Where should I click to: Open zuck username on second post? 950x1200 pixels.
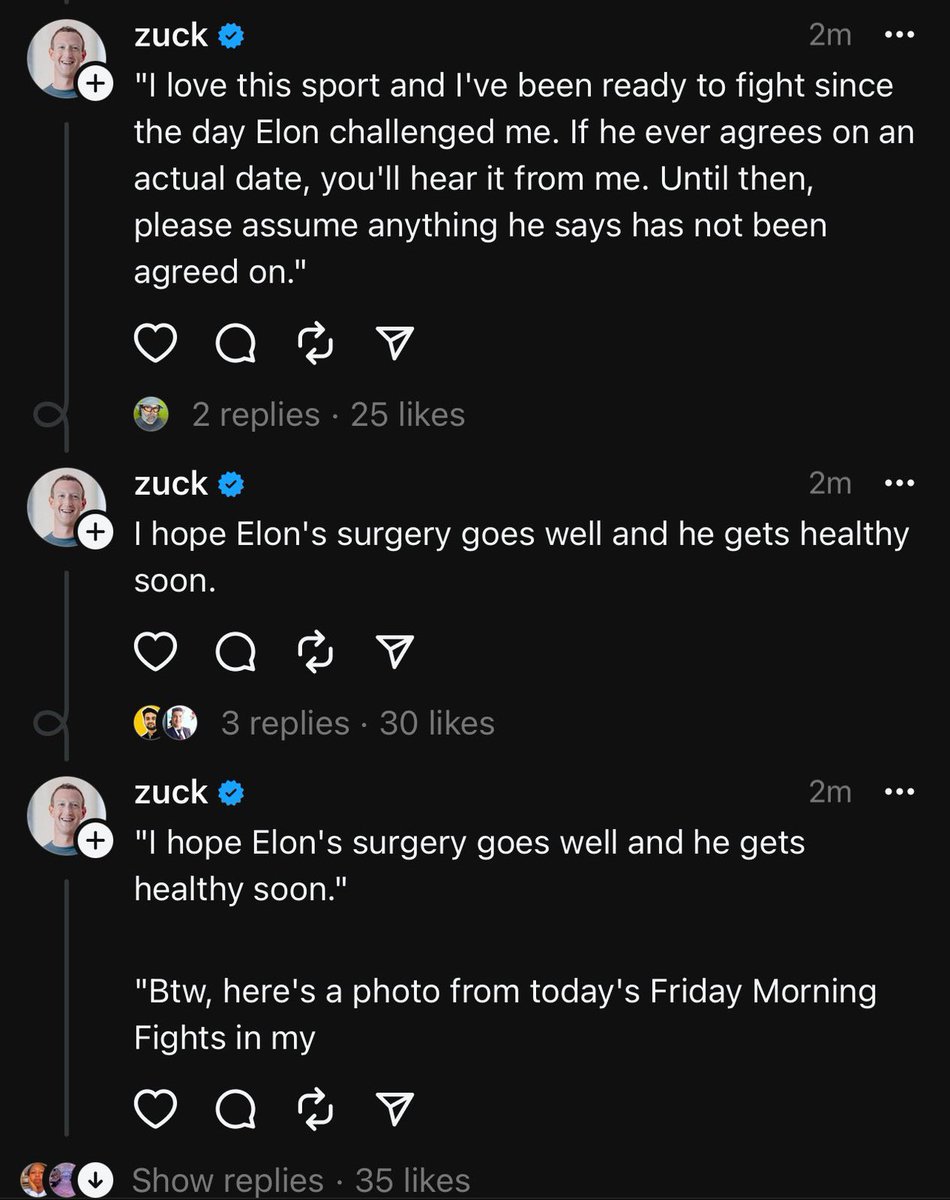pos(171,484)
